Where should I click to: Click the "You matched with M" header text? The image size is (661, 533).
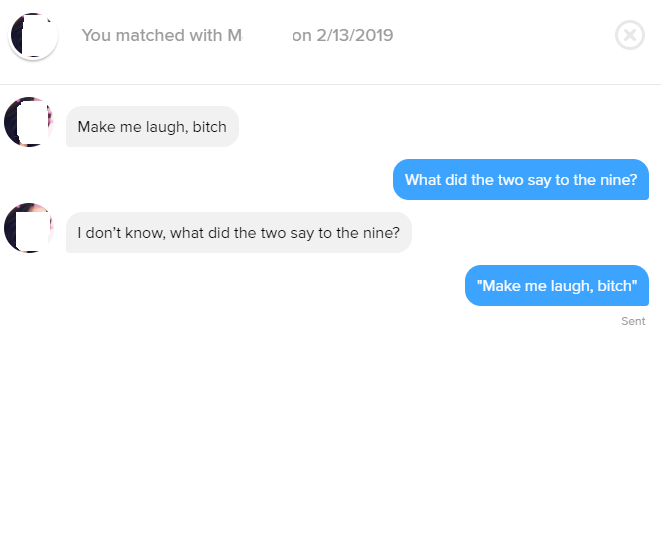(161, 36)
